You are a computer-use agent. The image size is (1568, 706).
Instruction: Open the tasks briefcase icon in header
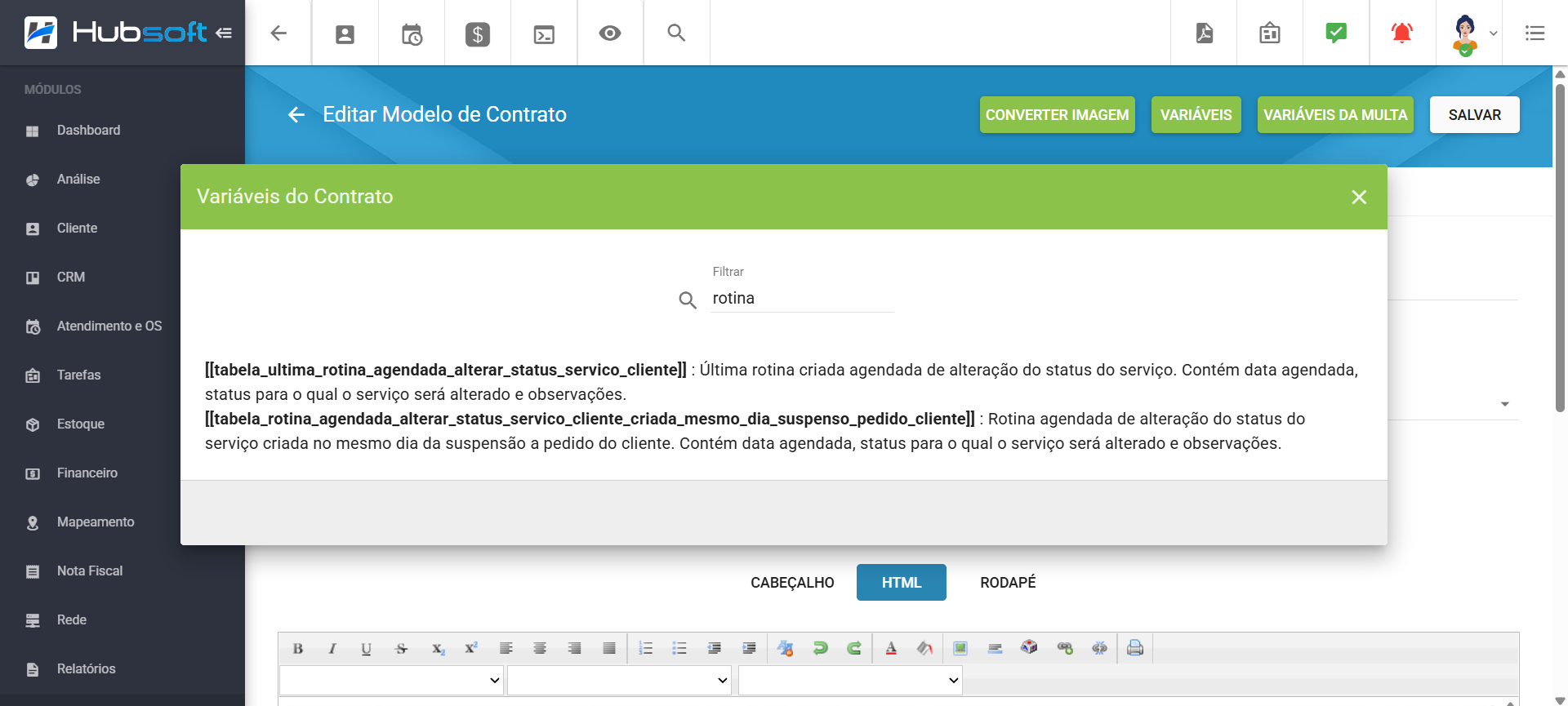pyautogui.click(x=1270, y=33)
